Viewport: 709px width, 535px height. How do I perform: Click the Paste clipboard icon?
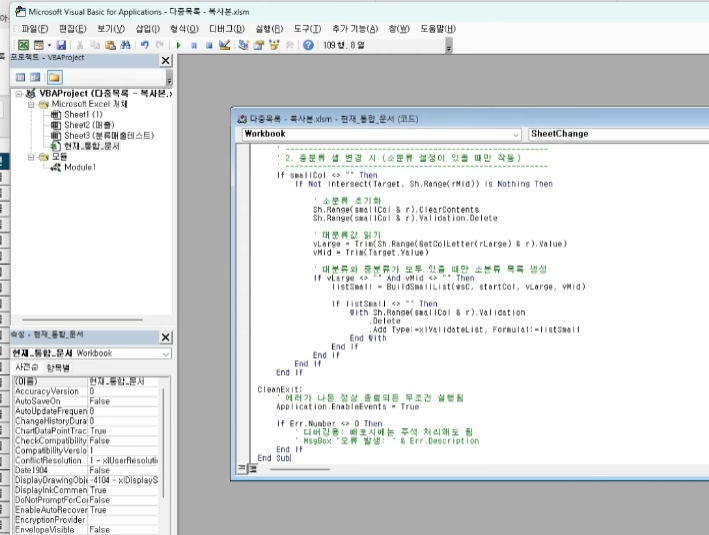pos(110,45)
